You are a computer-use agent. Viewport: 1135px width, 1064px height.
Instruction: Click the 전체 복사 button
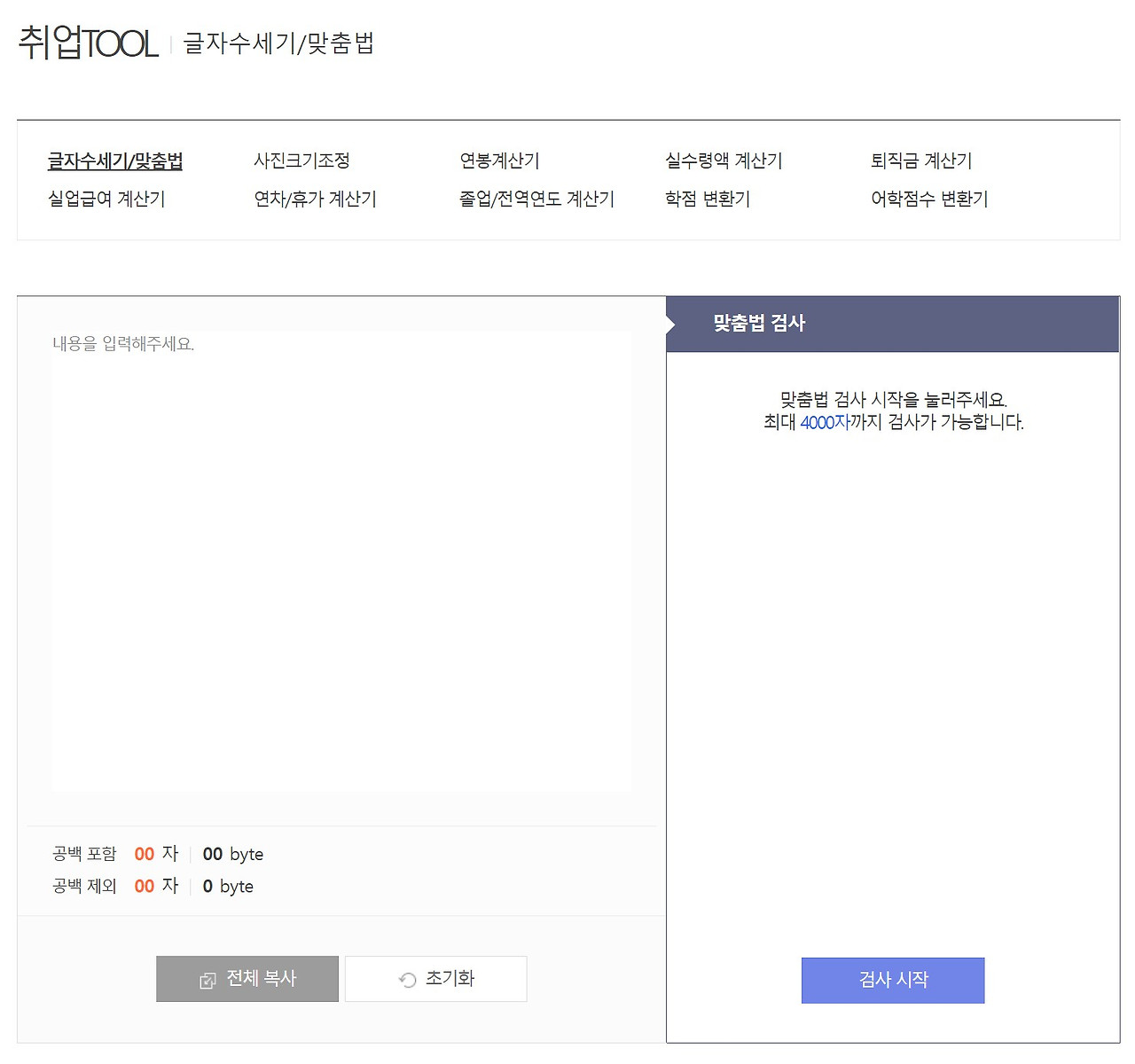(x=247, y=979)
